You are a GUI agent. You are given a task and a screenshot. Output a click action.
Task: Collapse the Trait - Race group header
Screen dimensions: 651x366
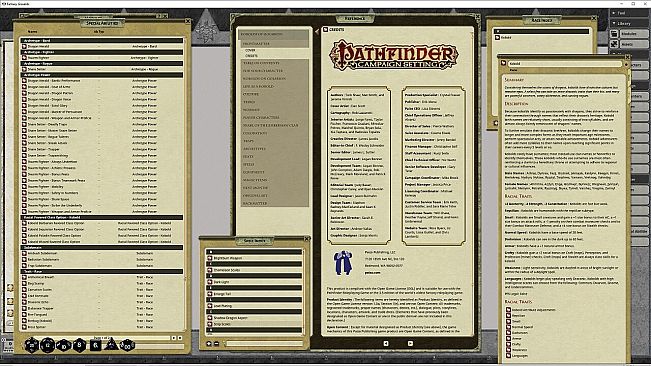pyautogui.click(x=102, y=271)
